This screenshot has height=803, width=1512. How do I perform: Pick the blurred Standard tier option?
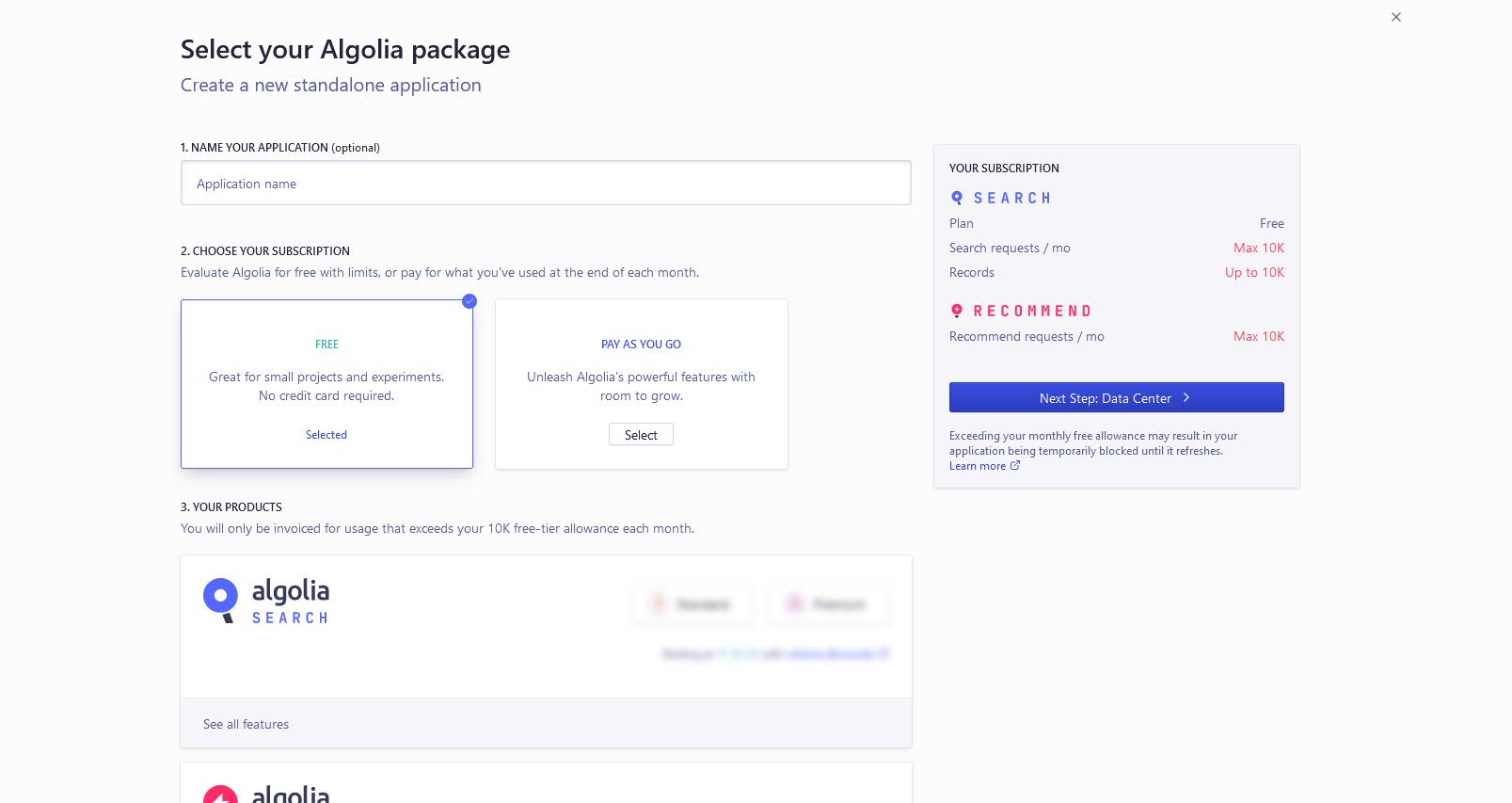[x=692, y=604]
